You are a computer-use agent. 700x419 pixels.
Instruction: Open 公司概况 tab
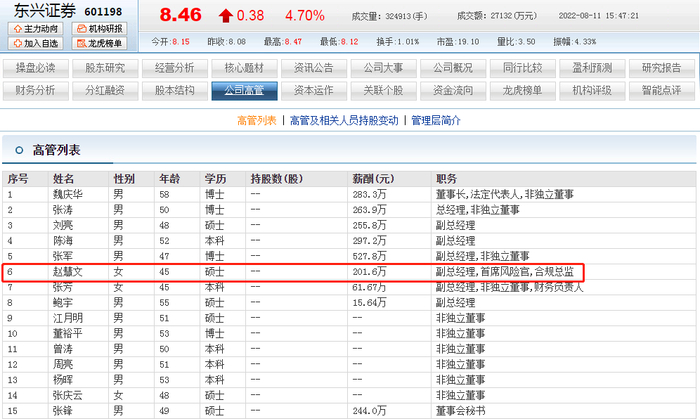tap(454, 68)
